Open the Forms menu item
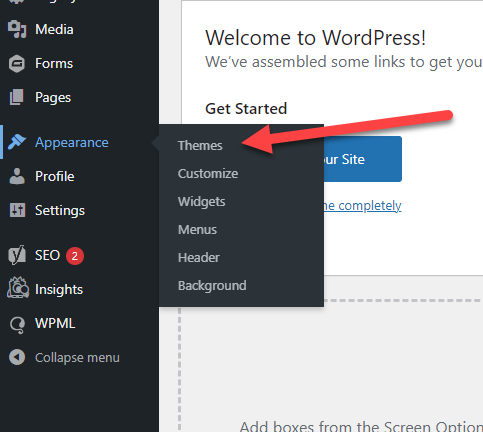Screen dimensions: 483x432 tap(54, 63)
